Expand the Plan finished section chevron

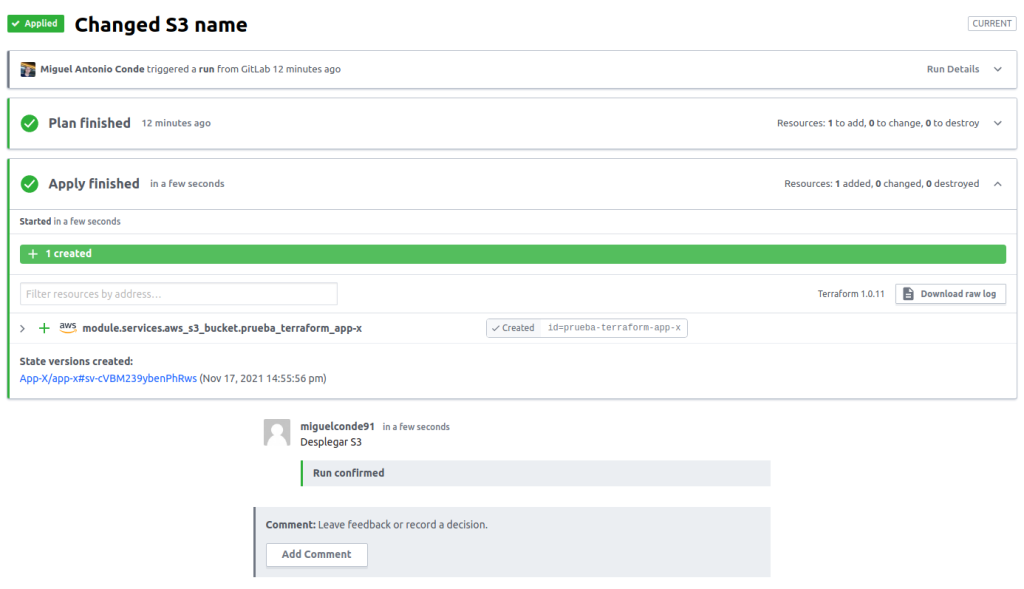coord(997,123)
